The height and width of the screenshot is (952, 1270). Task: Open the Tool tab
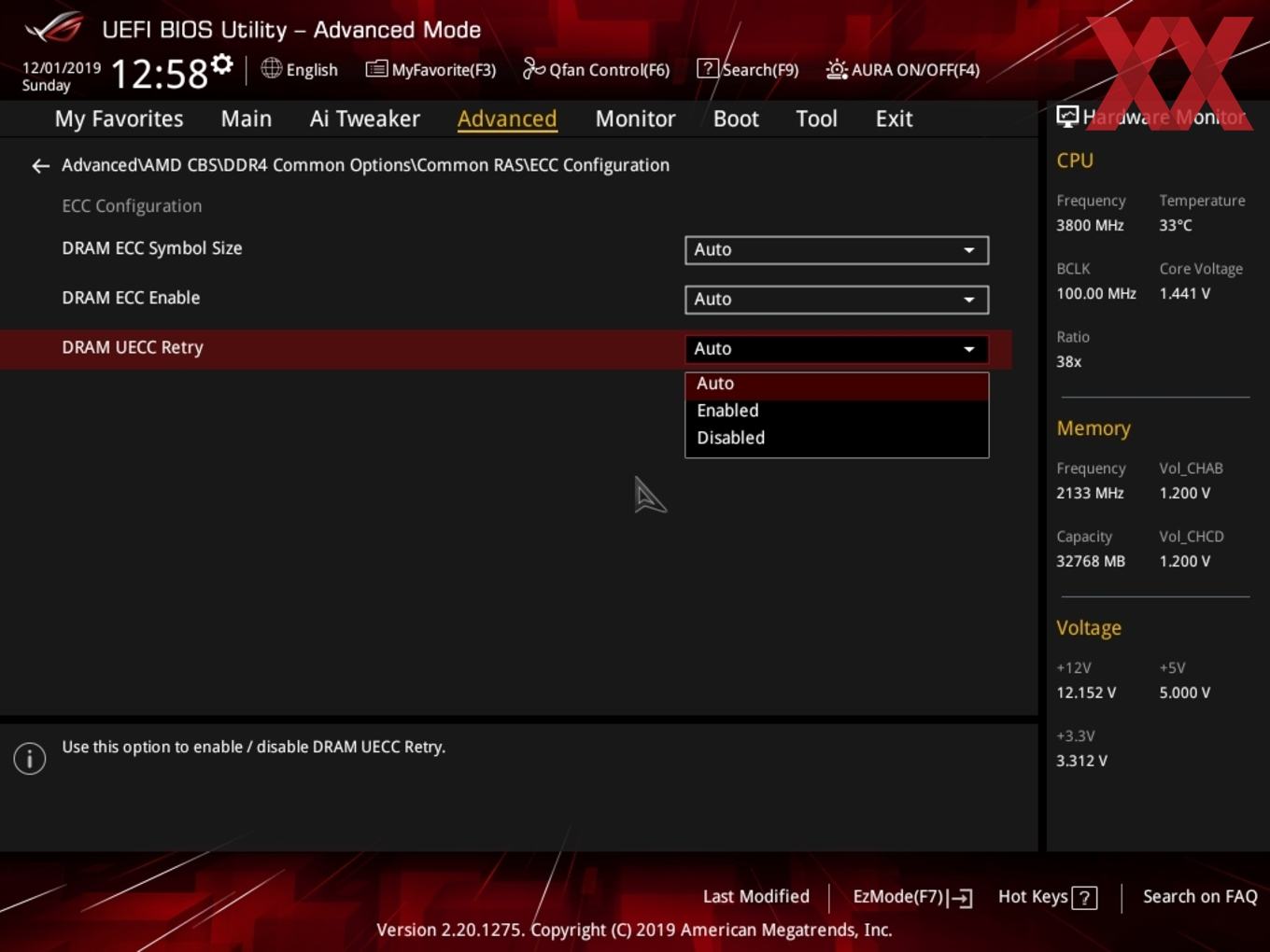[816, 119]
